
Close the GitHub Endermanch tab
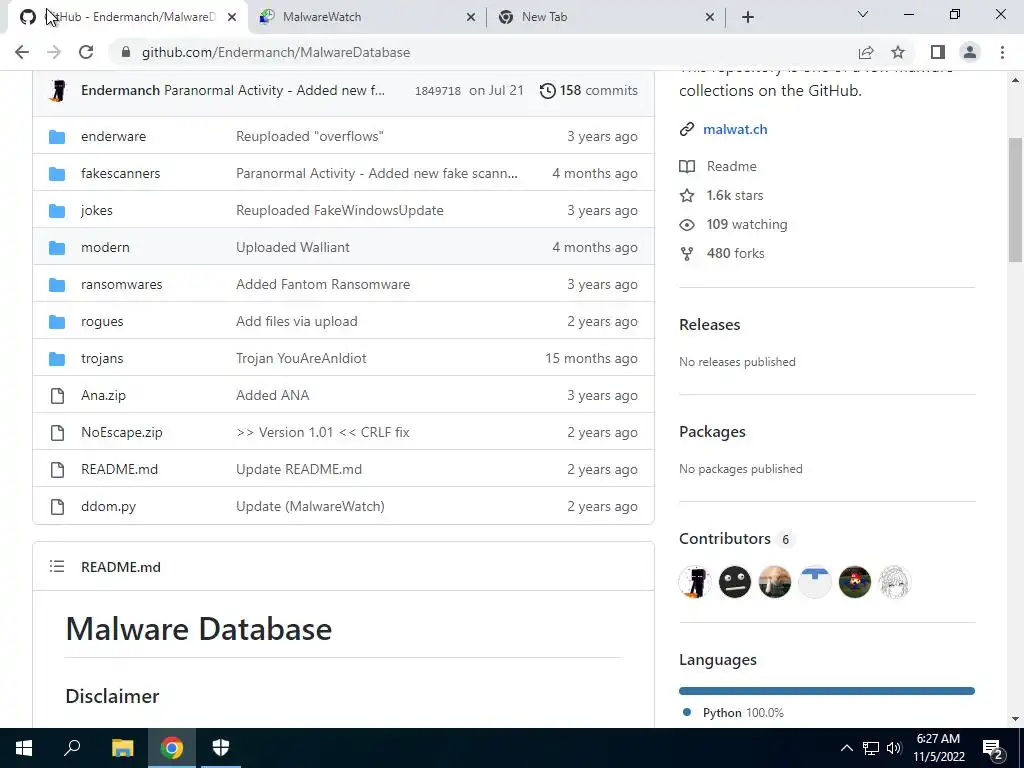(x=232, y=17)
